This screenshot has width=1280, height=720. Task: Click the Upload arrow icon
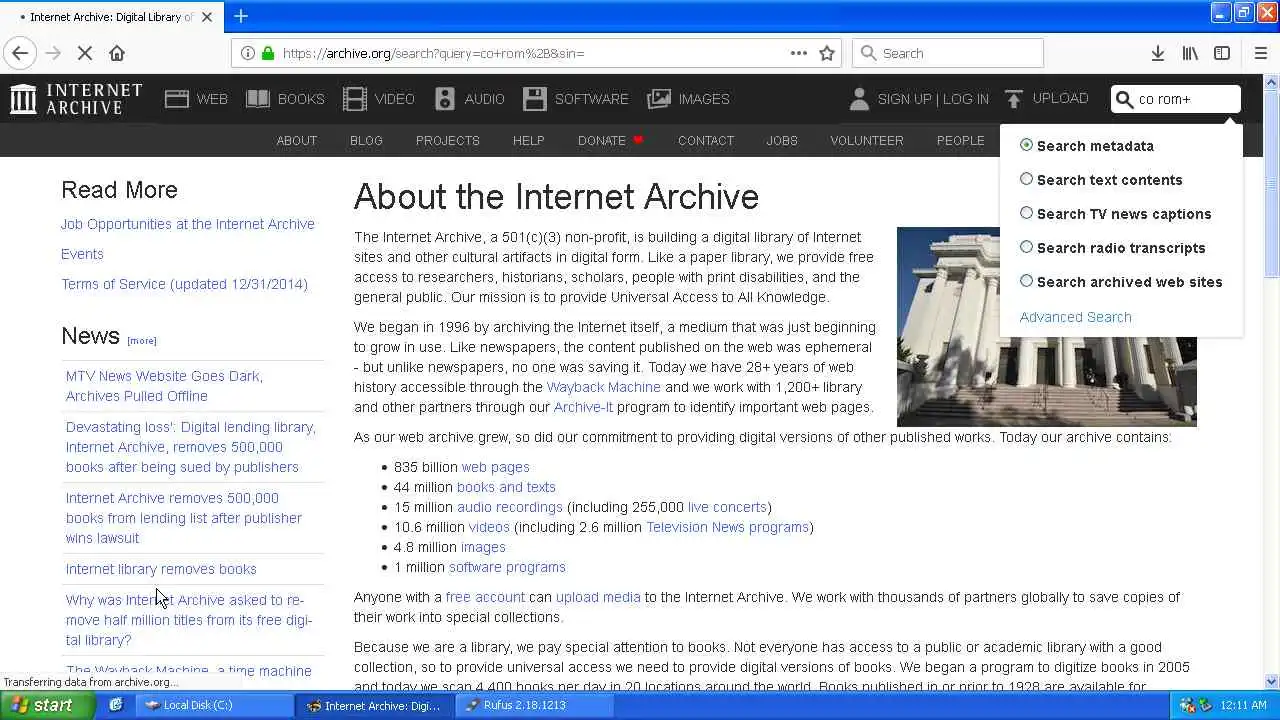1014,99
